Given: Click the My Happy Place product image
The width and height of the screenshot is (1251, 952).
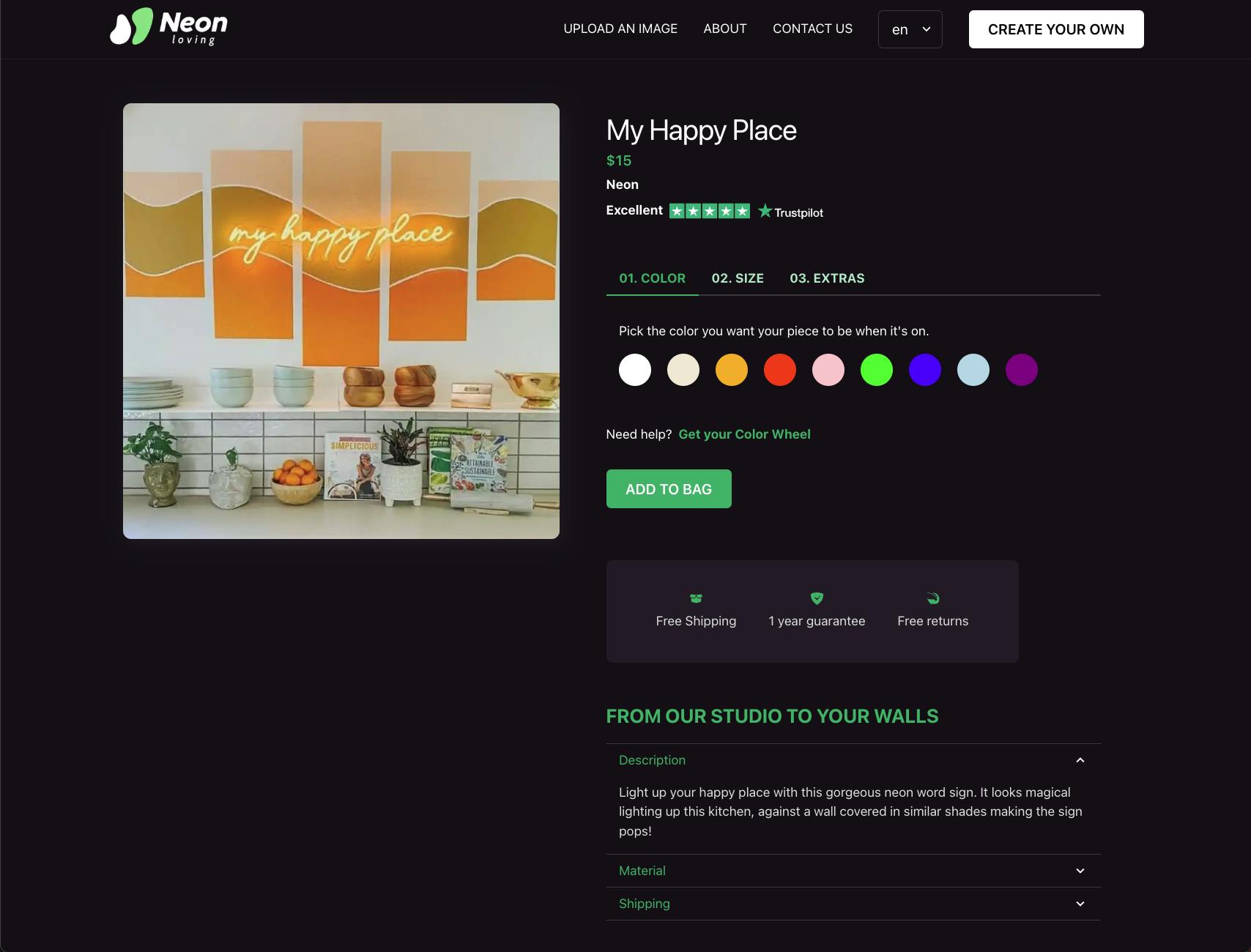Looking at the screenshot, I should pos(341,321).
